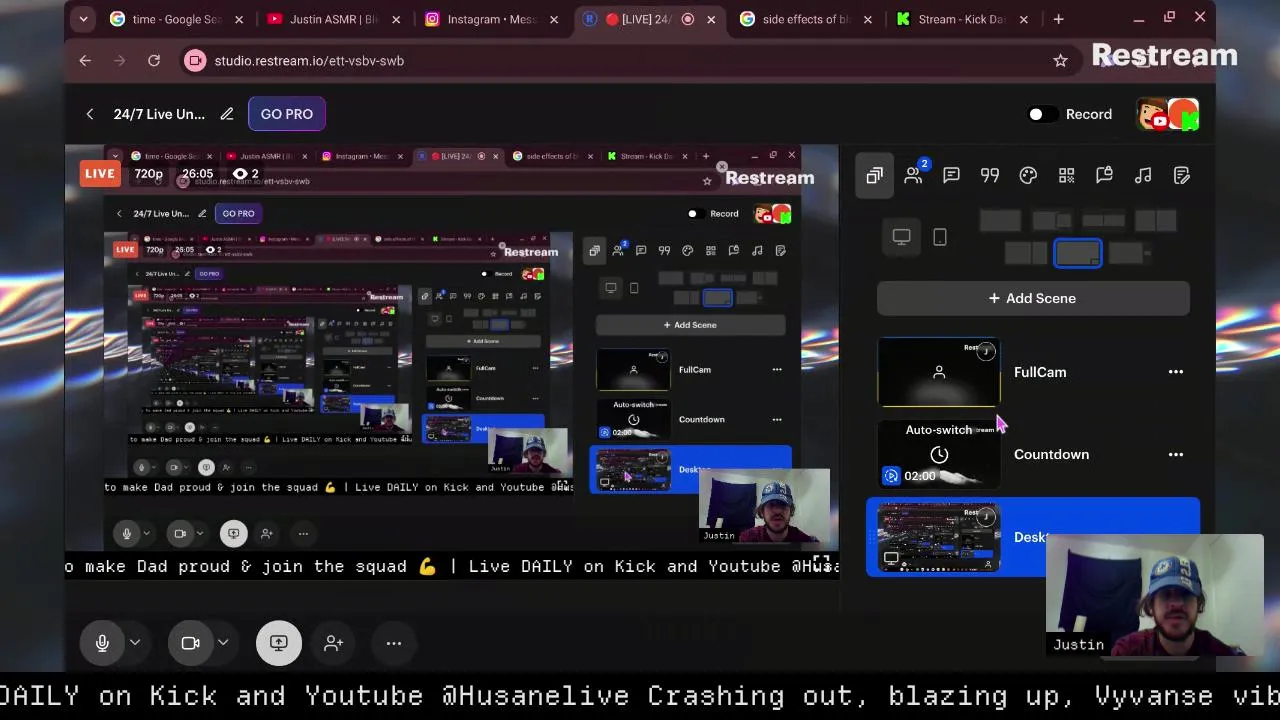
Task: Click the viewer count eye icon
Action: point(240,174)
